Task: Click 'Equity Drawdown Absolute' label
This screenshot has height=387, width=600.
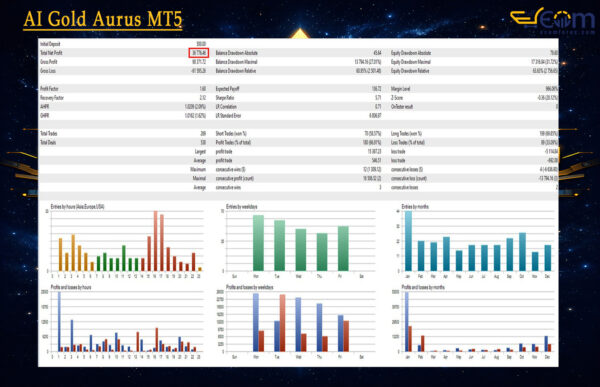Action: coord(411,53)
